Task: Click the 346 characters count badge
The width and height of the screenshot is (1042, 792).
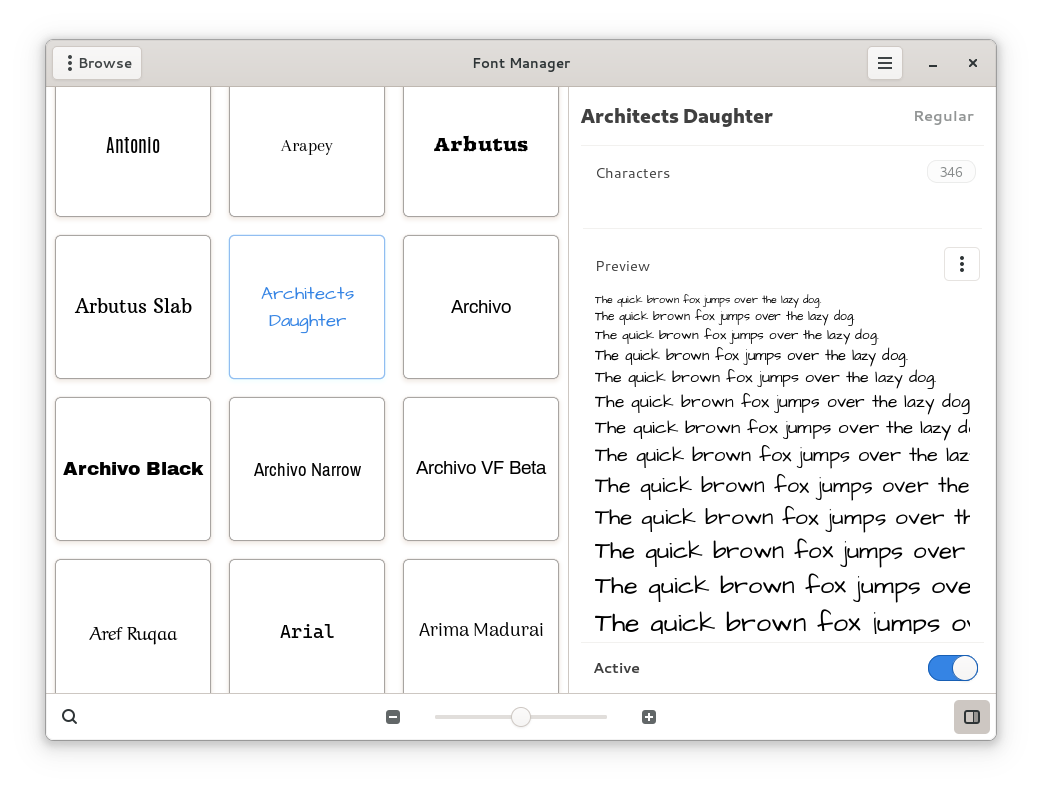Action: pyautogui.click(x=950, y=172)
